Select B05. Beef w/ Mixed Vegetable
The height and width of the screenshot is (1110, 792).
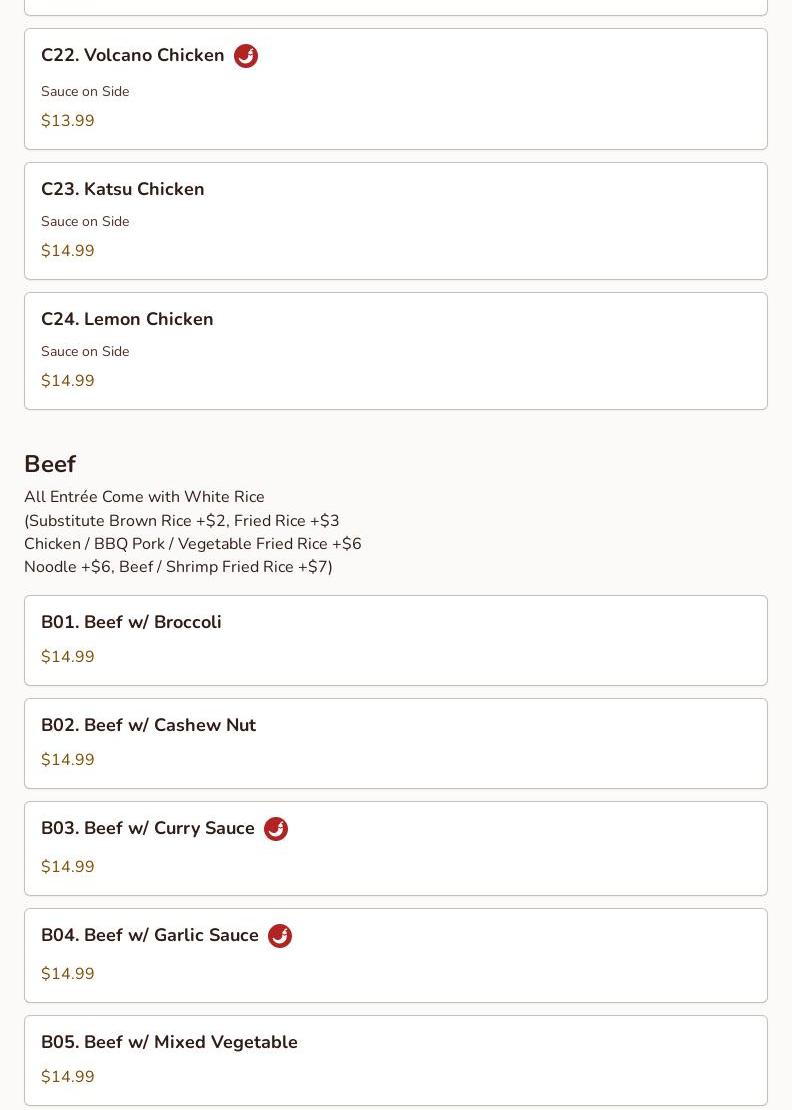pyautogui.click(x=396, y=1060)
